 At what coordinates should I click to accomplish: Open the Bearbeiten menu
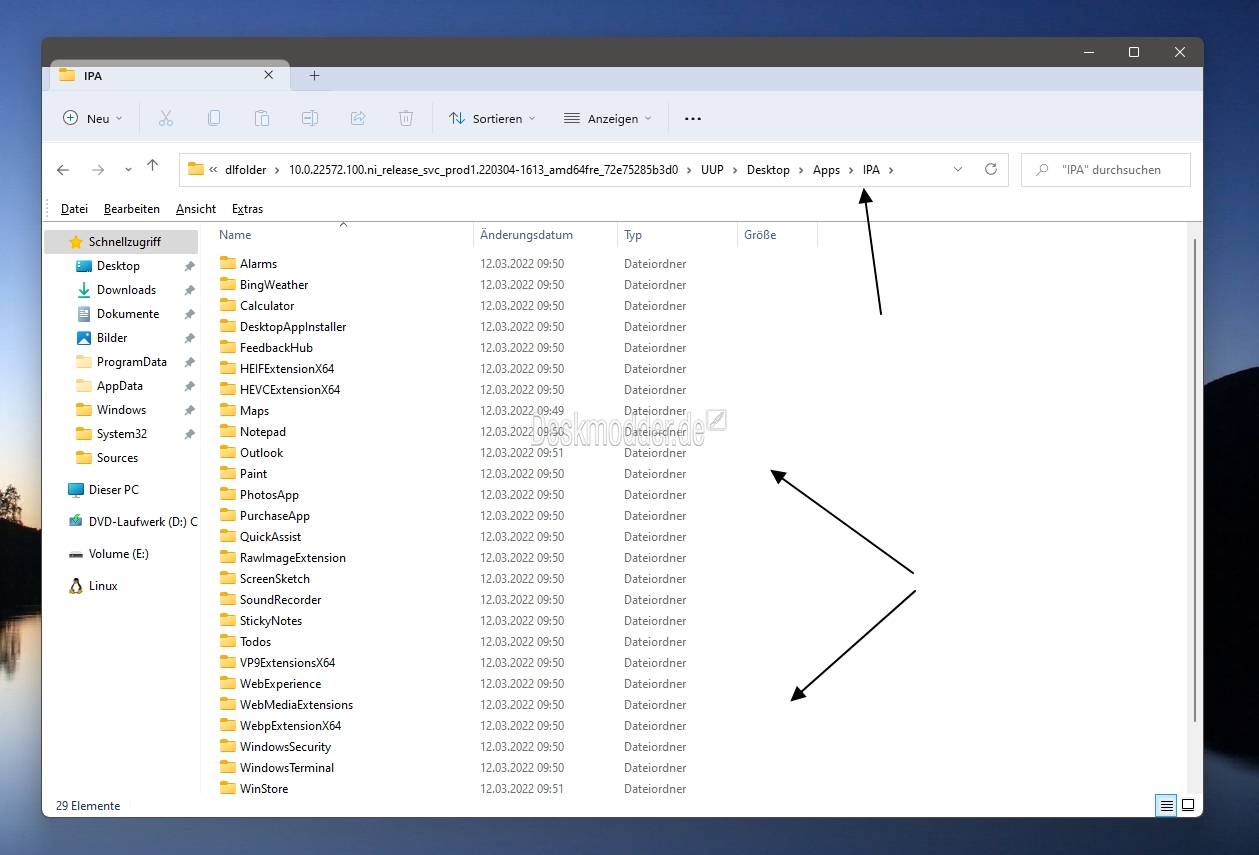tap(132, 209)
